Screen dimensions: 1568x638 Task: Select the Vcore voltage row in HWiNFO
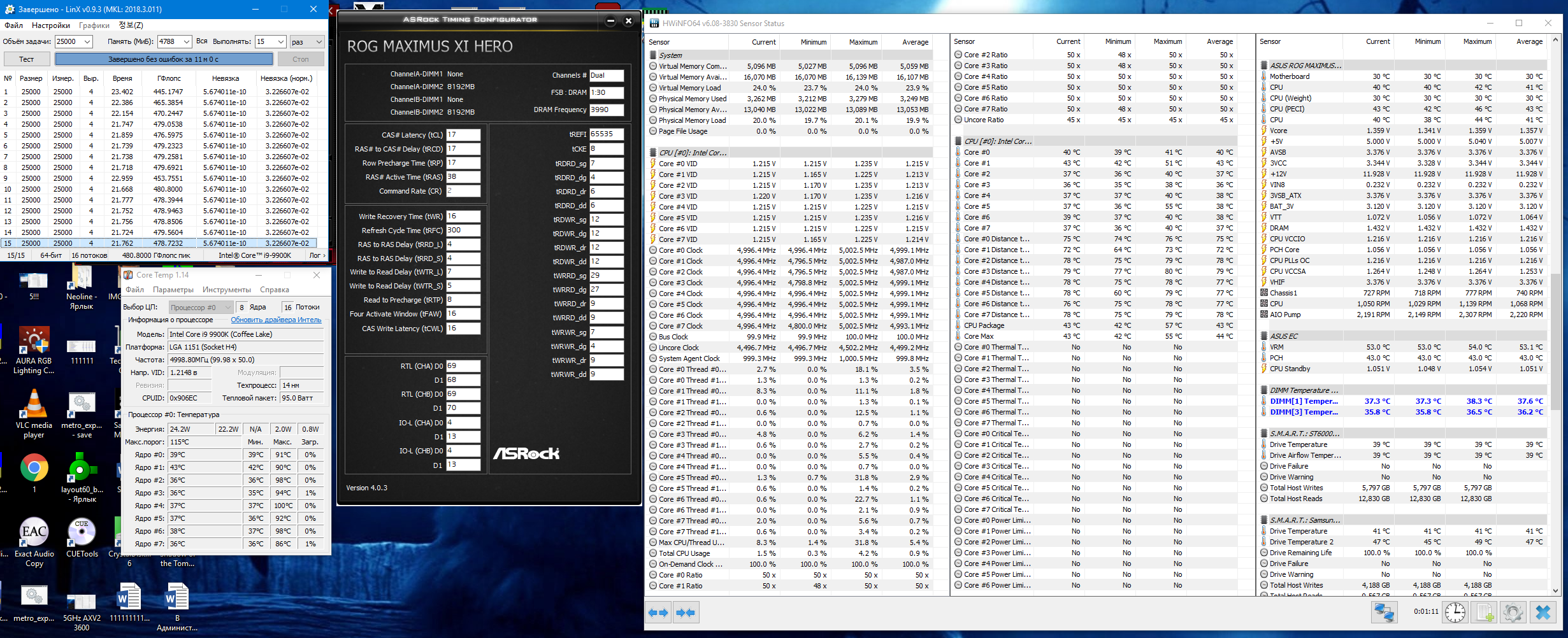click(1402, 131)
